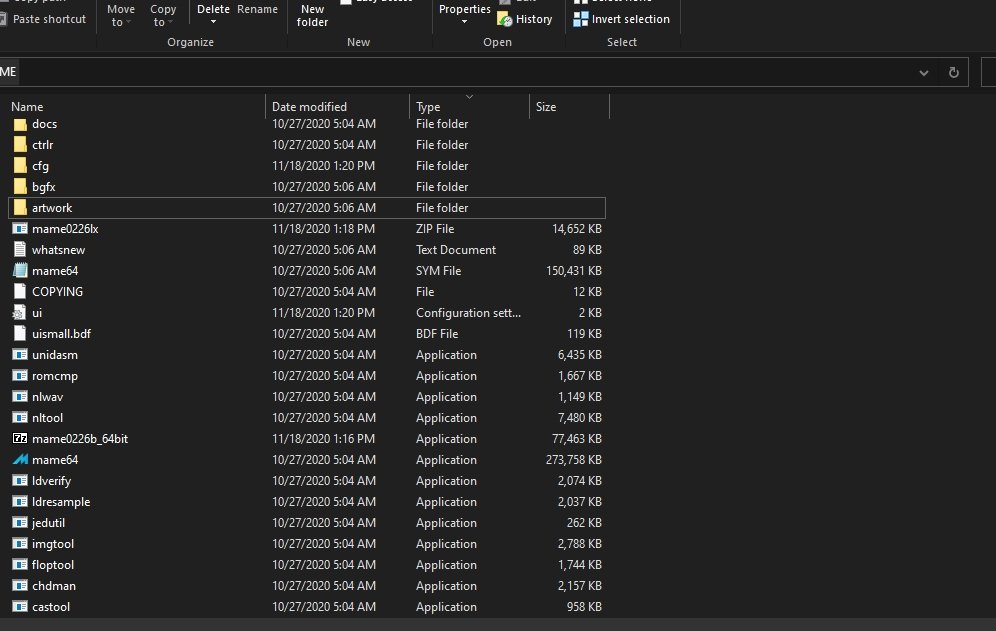
Task: Click the uismall.bdf file icon
Action: coord(20,334)
